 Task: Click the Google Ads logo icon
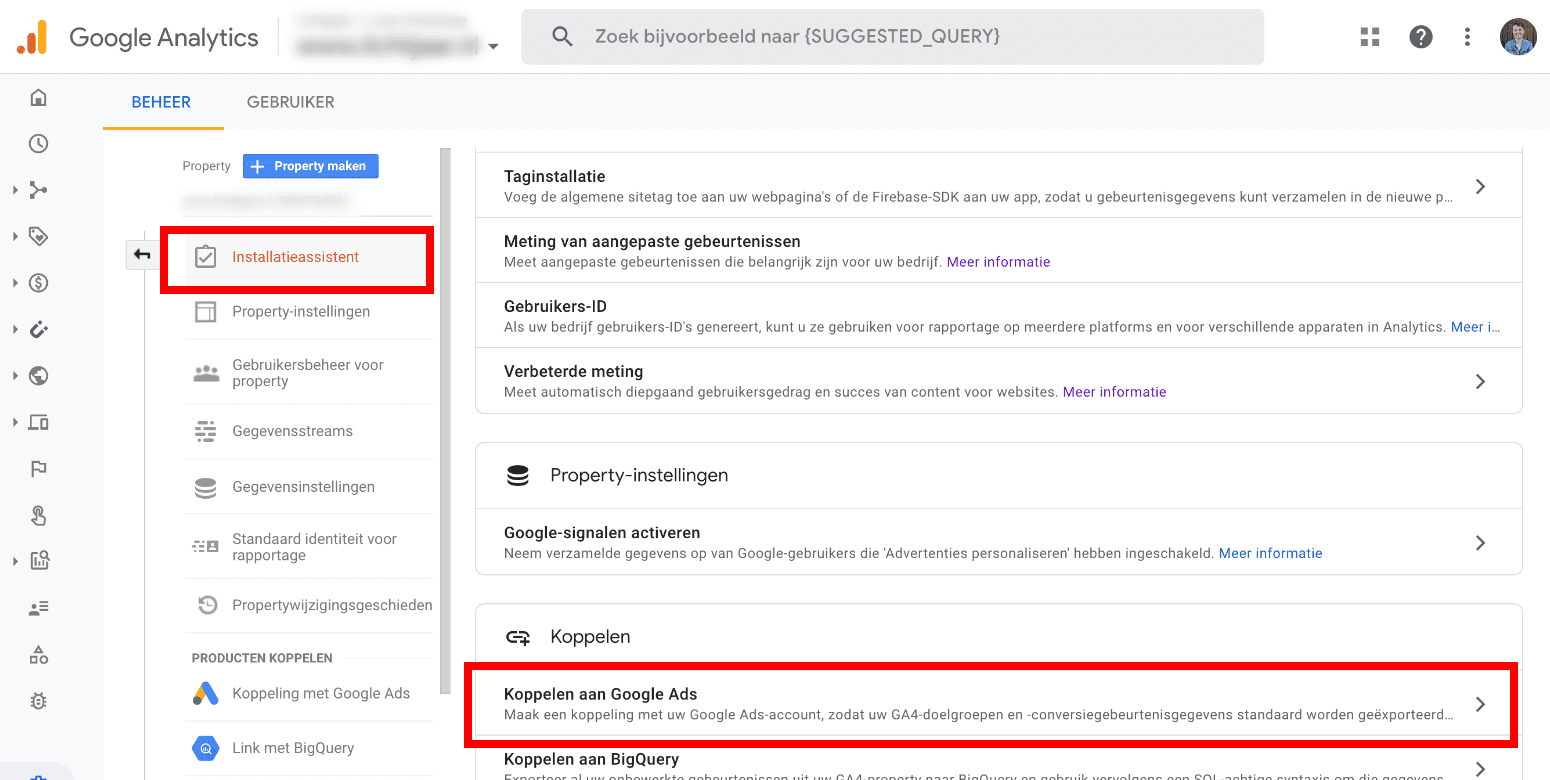pyautogui.click(x=205, y=693)
